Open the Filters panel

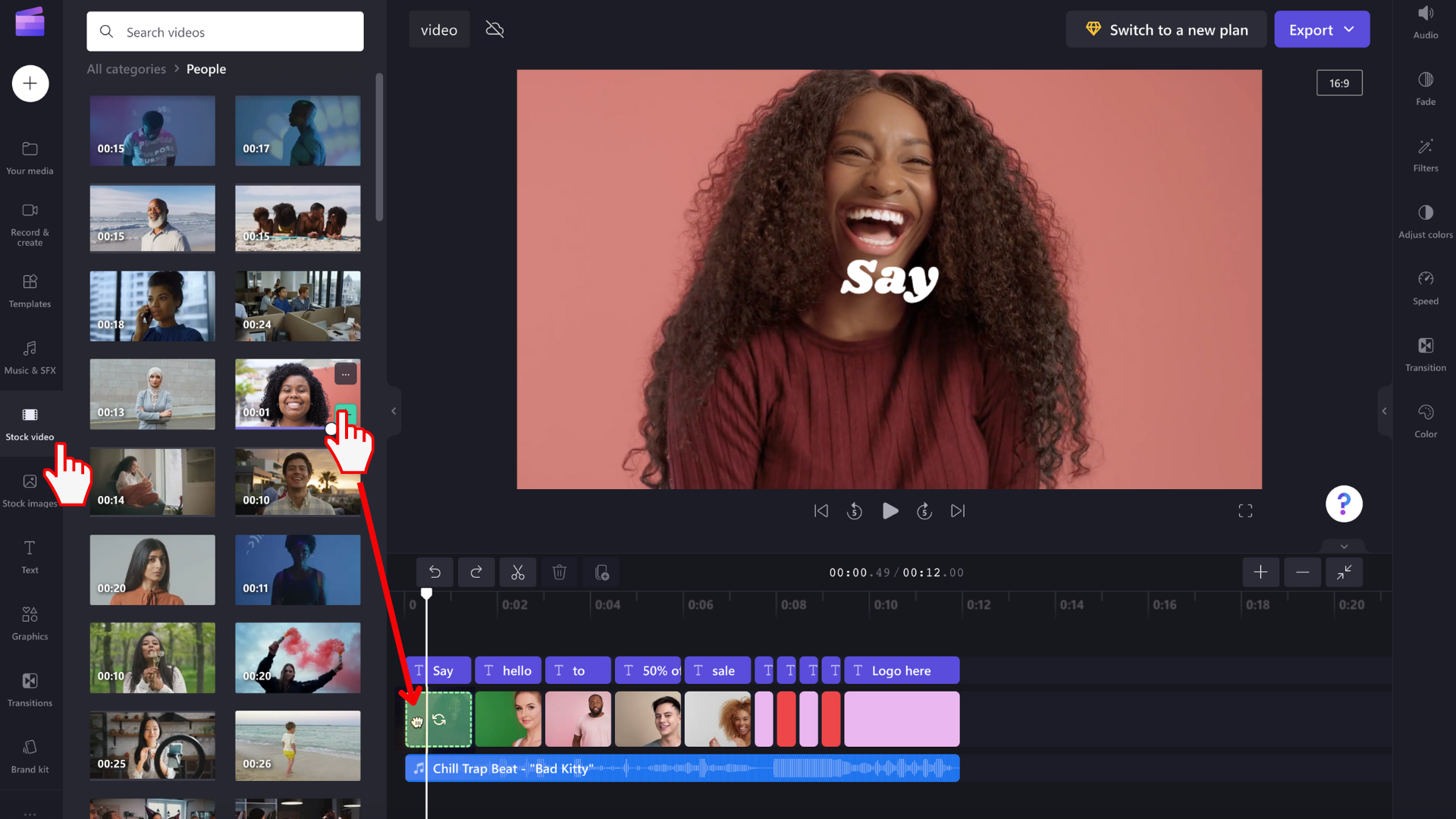(1425, 155)
